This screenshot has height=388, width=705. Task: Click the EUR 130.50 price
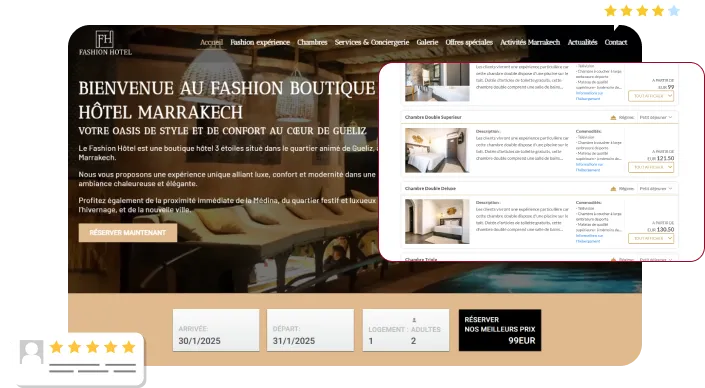660,229
